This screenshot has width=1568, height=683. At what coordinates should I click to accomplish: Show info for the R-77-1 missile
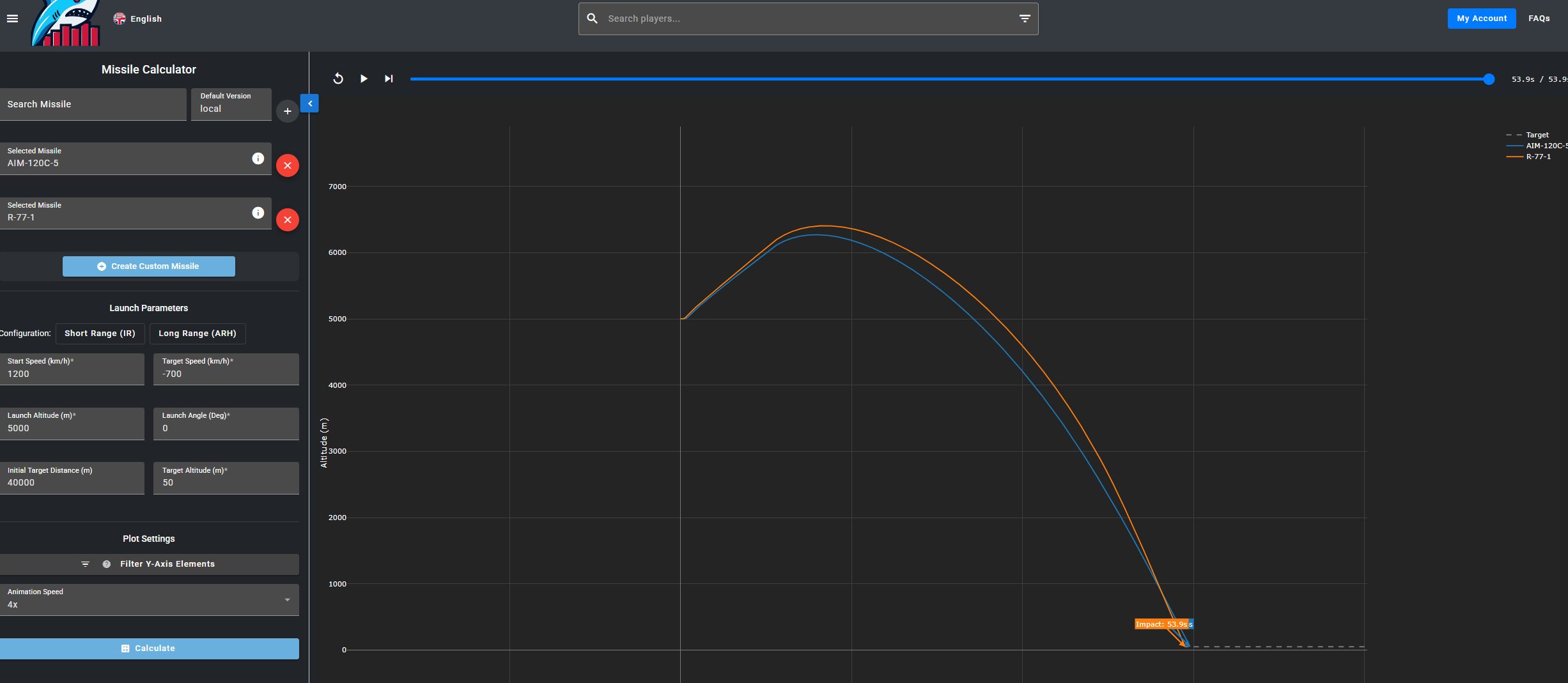pos(258,213)
